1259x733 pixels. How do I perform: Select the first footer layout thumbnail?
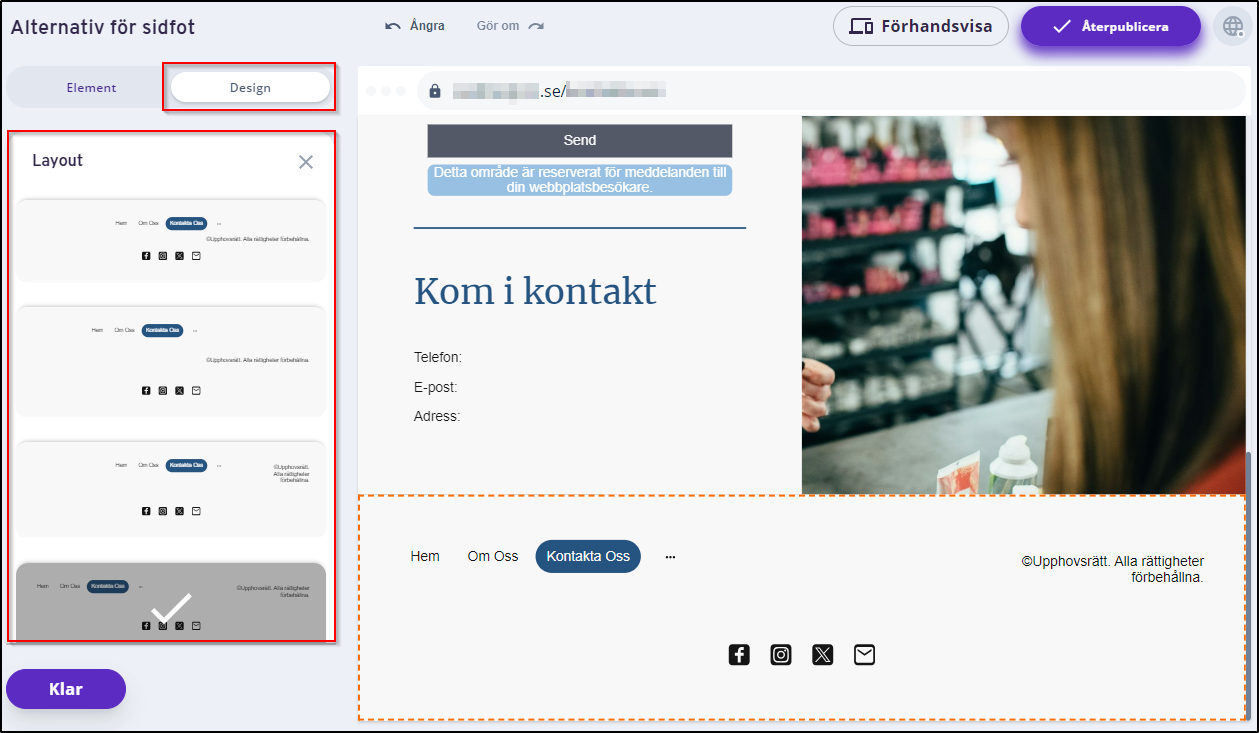click(x=171, y=240)
